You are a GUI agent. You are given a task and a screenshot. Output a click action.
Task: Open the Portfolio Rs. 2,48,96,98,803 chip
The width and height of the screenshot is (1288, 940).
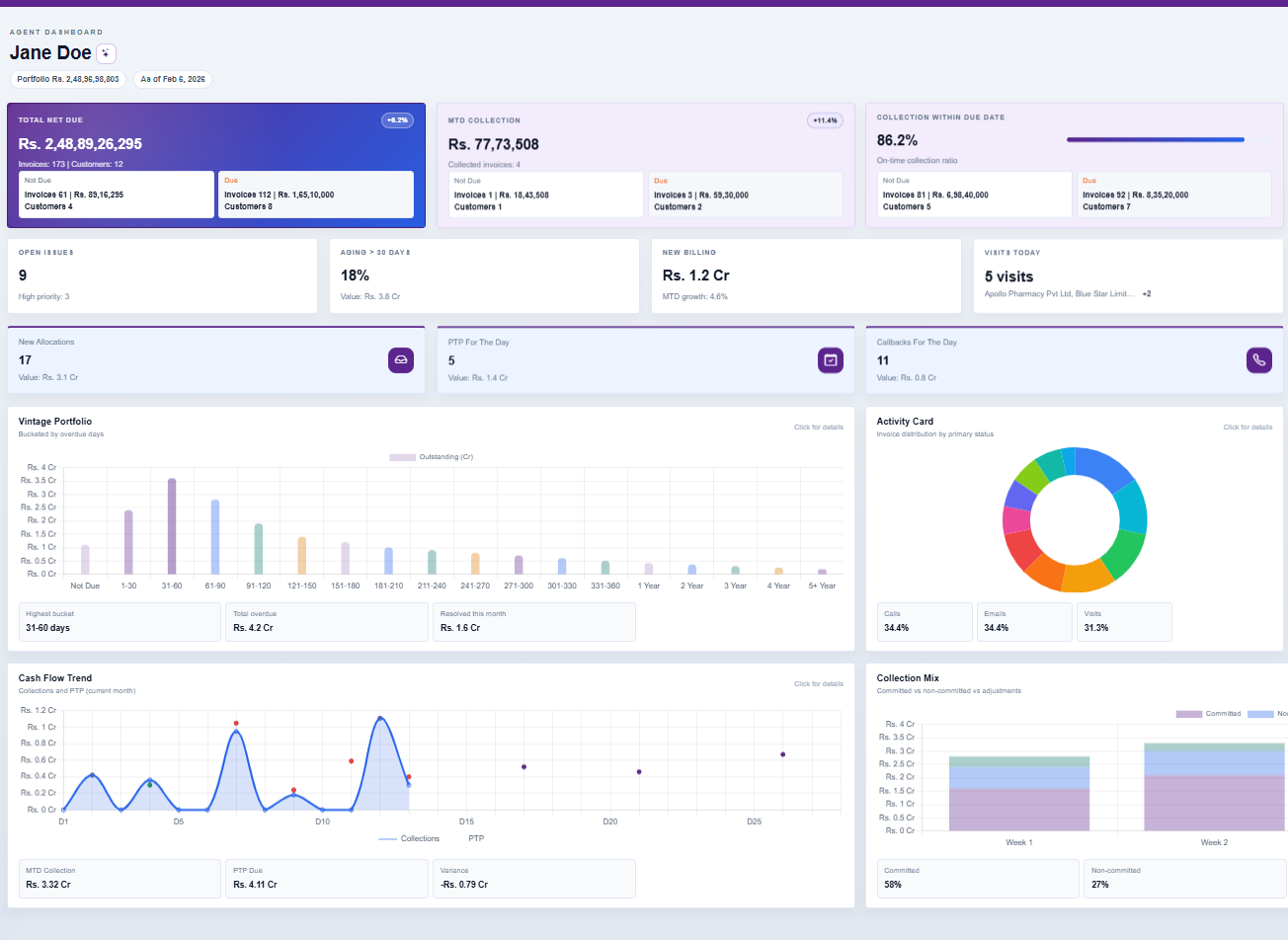click(67, 79)
